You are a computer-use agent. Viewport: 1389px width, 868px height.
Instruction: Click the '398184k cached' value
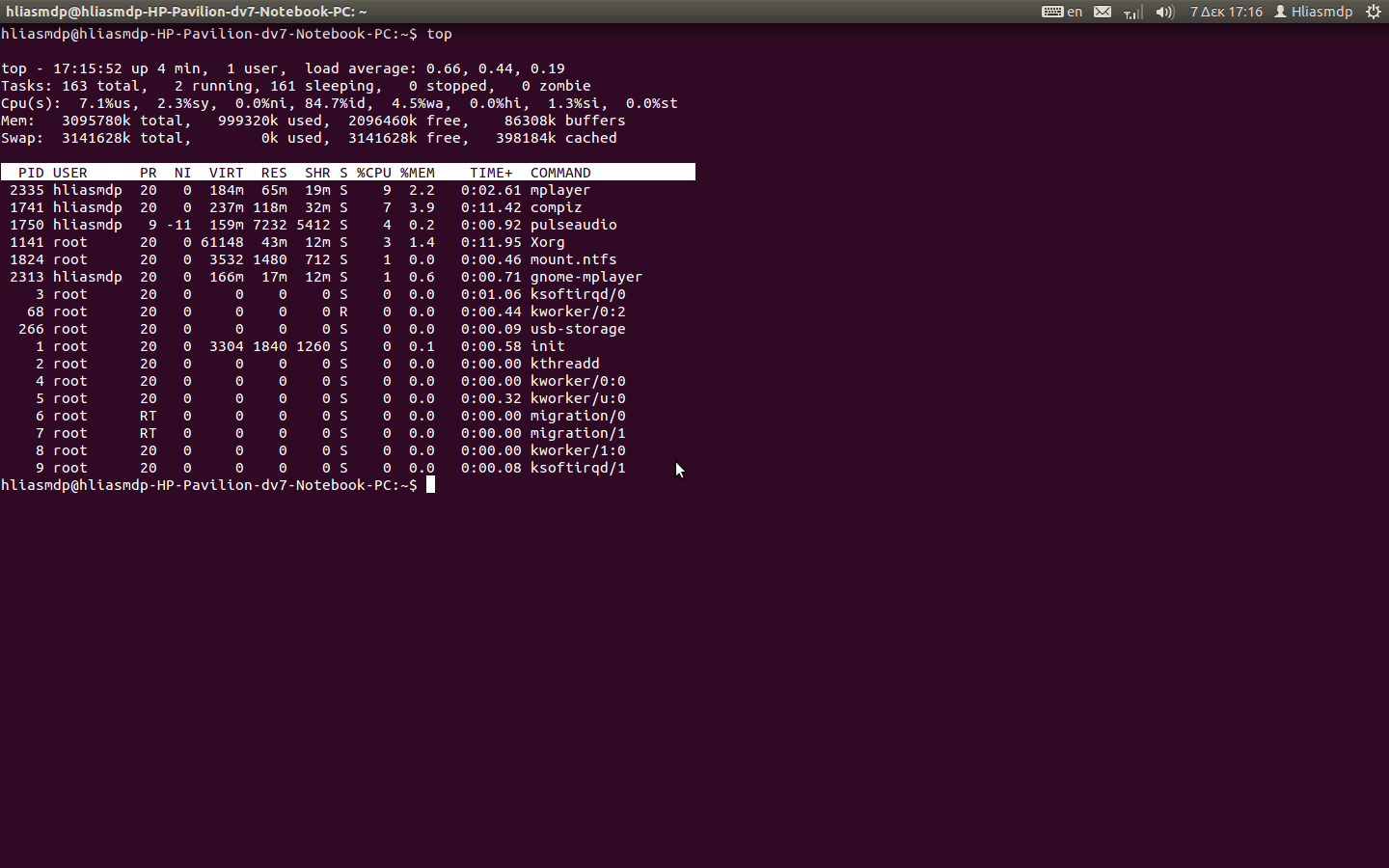point(557,138)
